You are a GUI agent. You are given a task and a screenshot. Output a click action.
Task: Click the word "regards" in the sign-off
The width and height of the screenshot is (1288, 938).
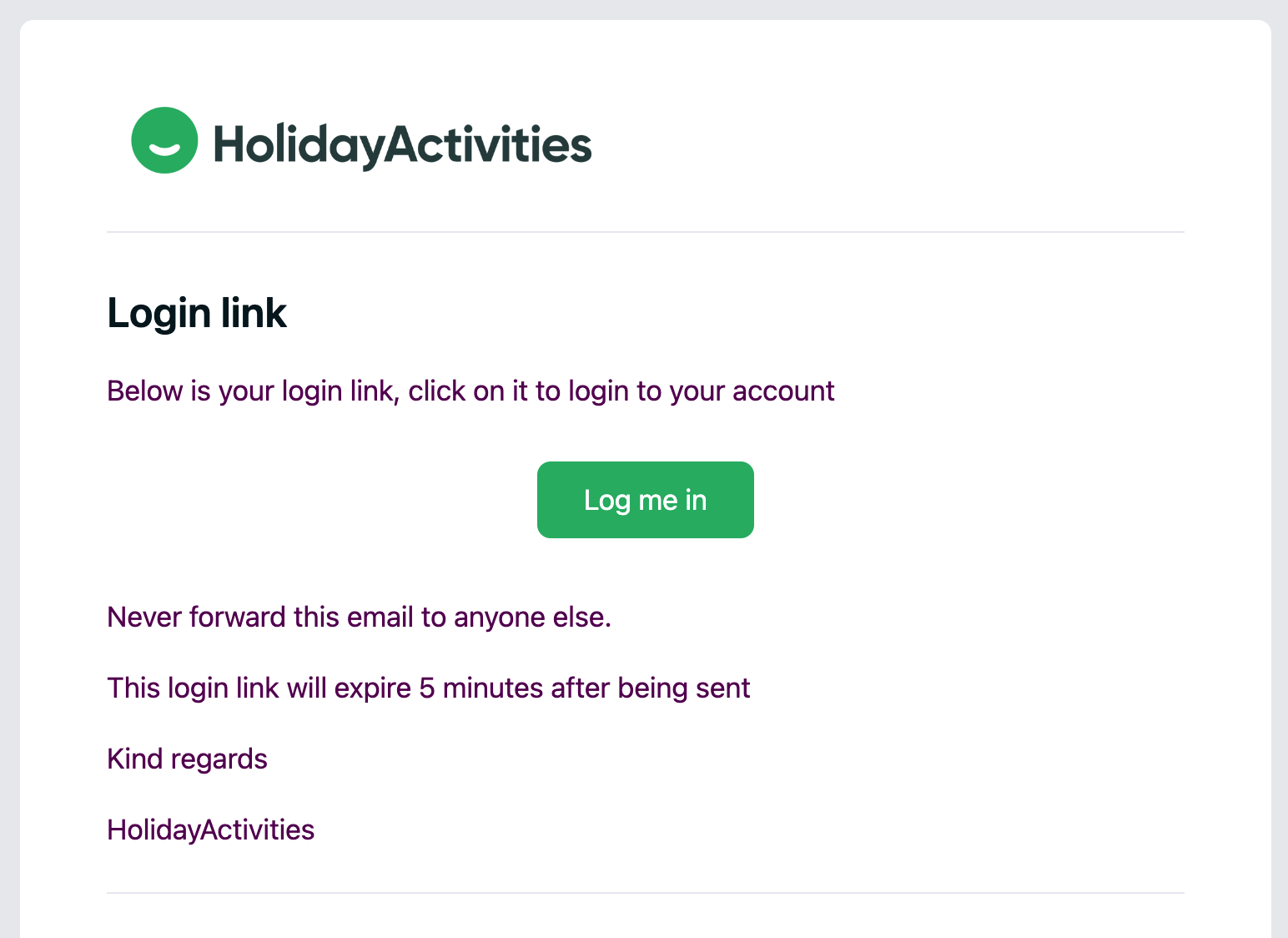point(219,759)
